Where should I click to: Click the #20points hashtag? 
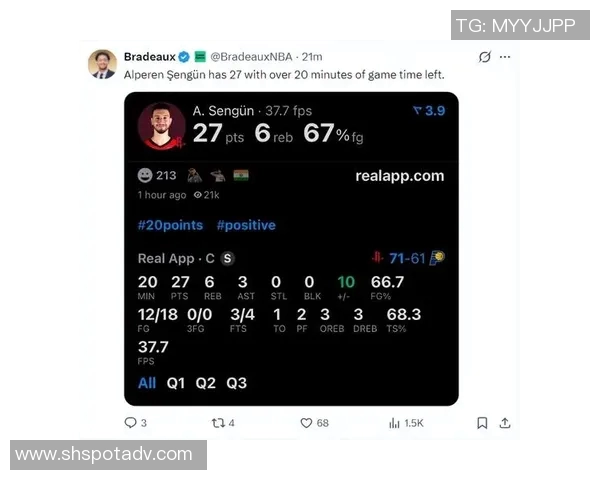point(170,225)
